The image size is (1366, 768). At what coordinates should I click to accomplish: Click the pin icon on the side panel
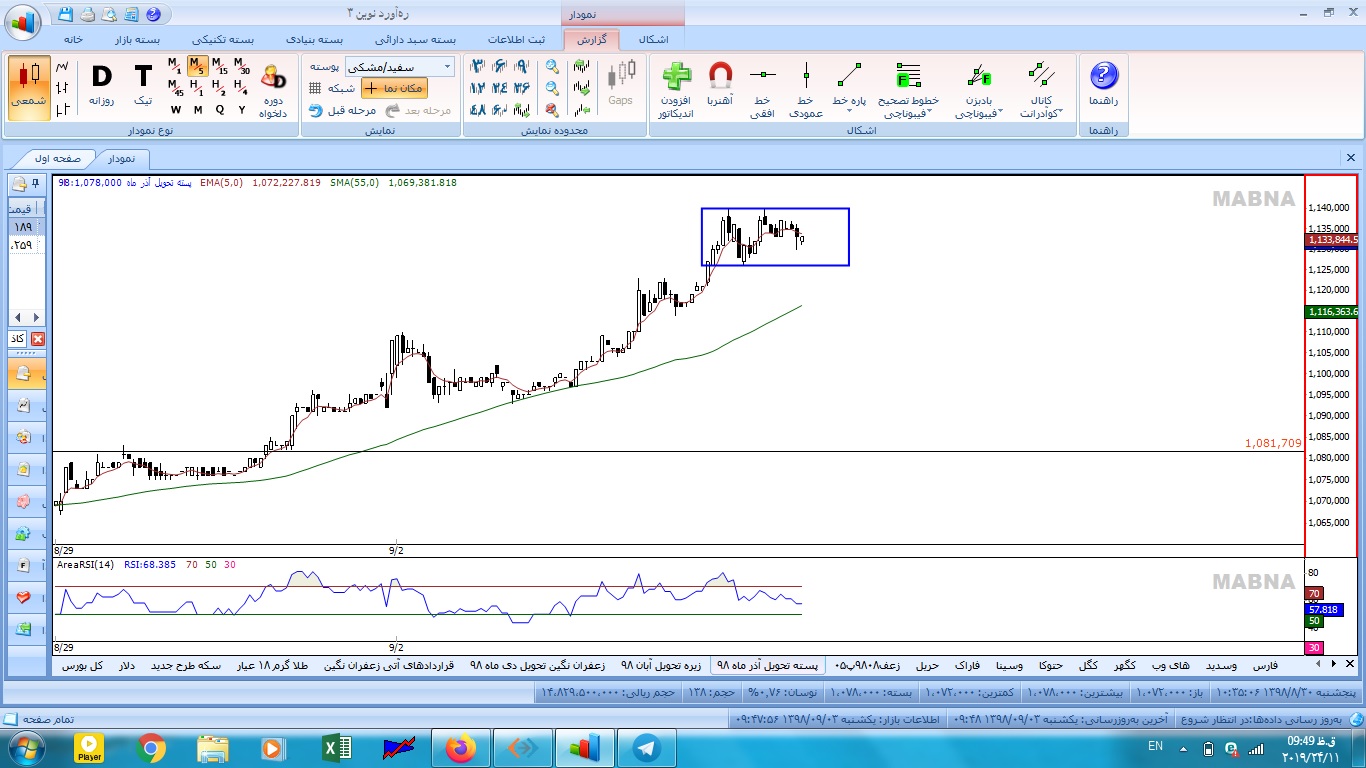click(37, 183)
